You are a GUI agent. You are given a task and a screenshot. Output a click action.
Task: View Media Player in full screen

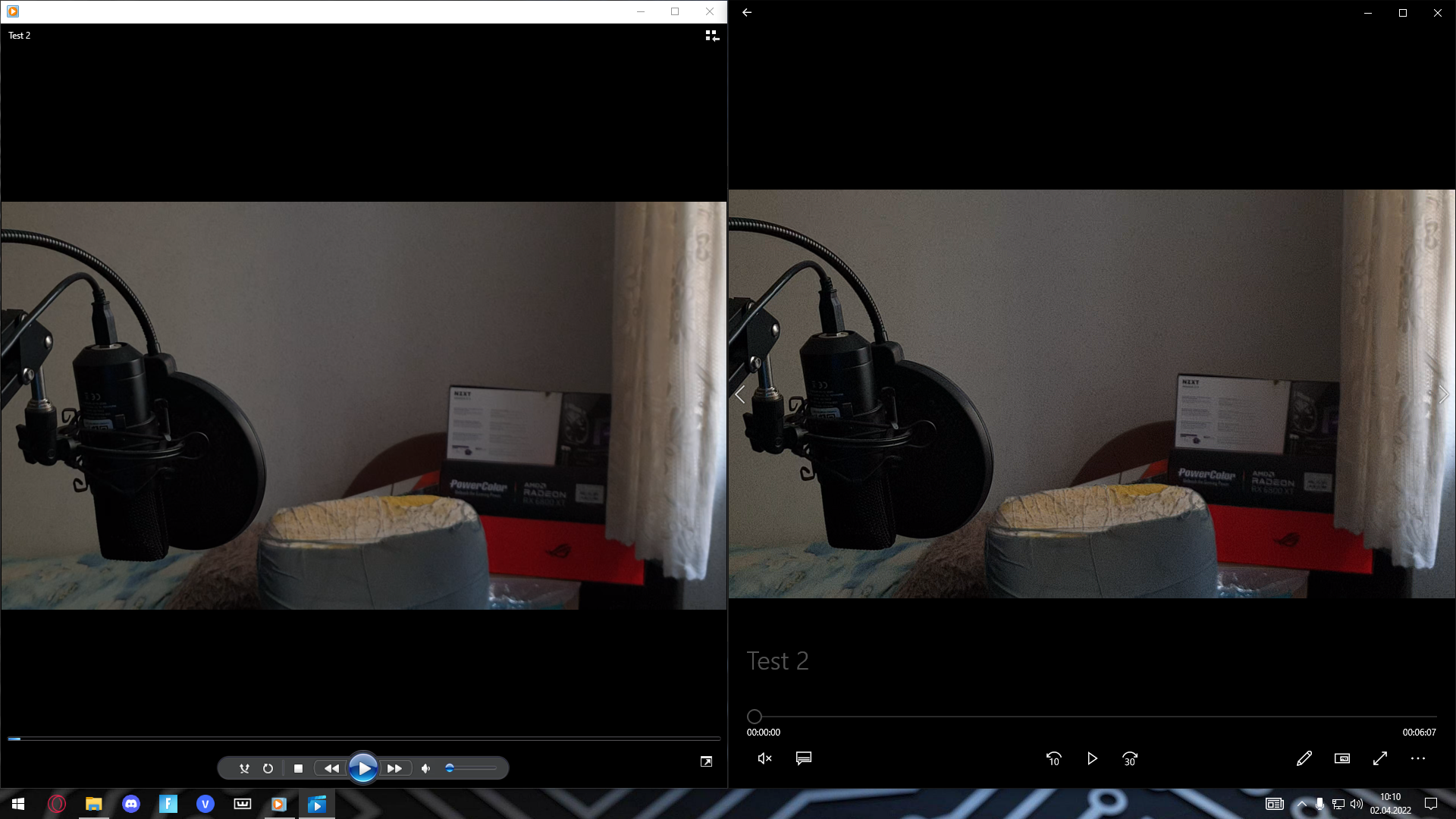click(706, 761)
